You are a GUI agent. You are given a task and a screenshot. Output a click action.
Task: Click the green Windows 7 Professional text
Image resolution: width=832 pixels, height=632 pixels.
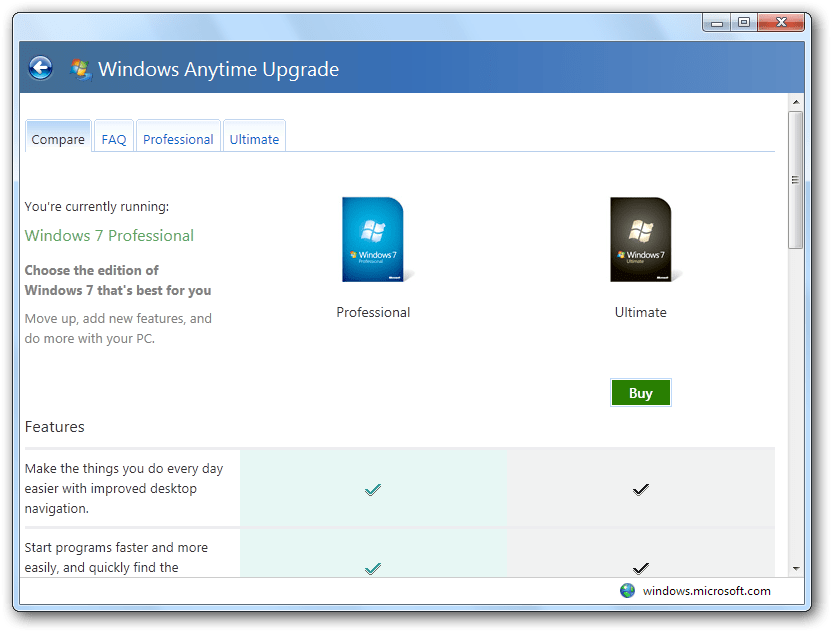(109, 236)
